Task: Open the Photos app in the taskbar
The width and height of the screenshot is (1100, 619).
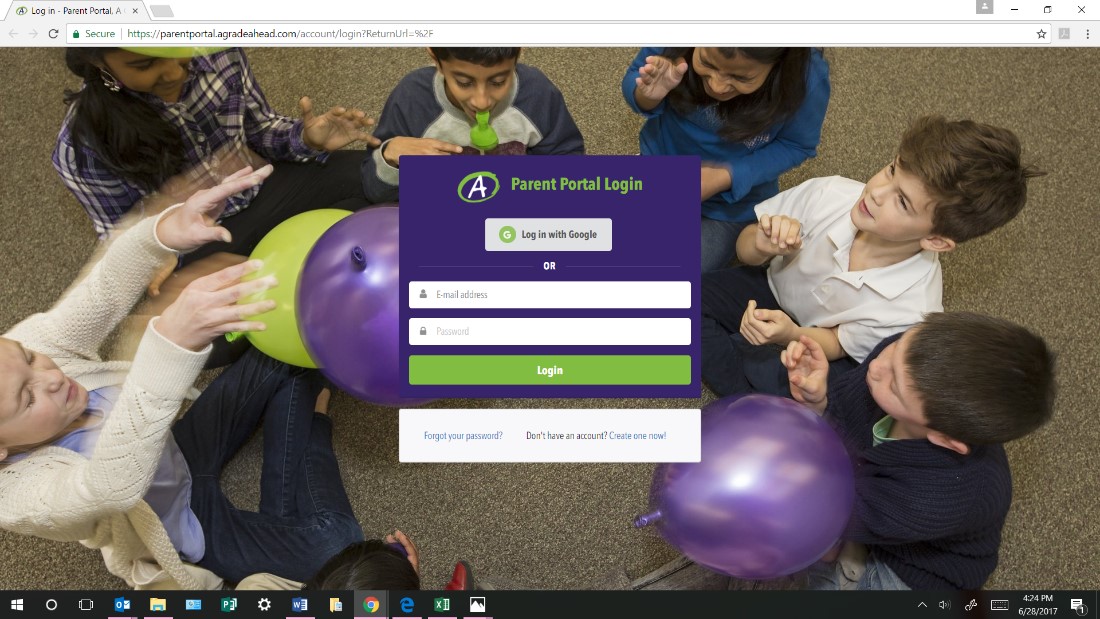Action: pos(478,604)
